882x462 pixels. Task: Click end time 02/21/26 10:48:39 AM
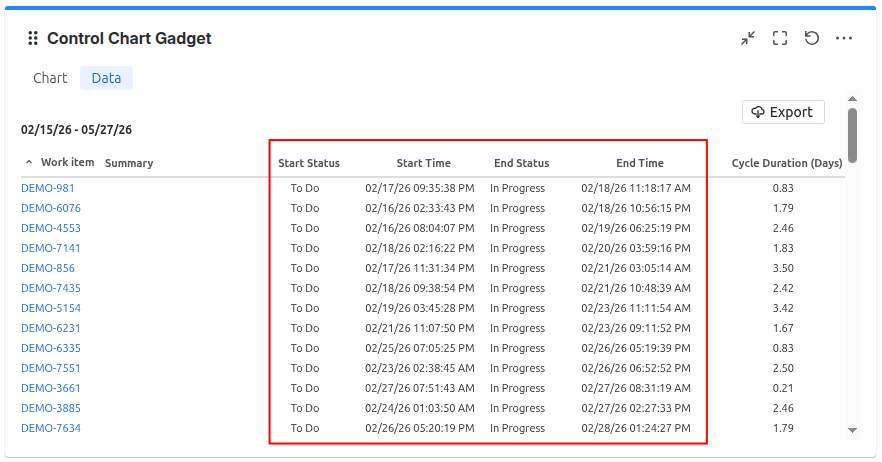(x=636, y=288)
